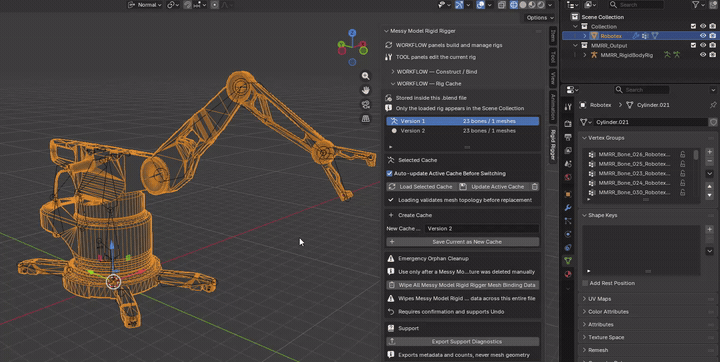Open the Render properties tab icon
The height and width of the screenshot is (362, 720).
point(568,124)
